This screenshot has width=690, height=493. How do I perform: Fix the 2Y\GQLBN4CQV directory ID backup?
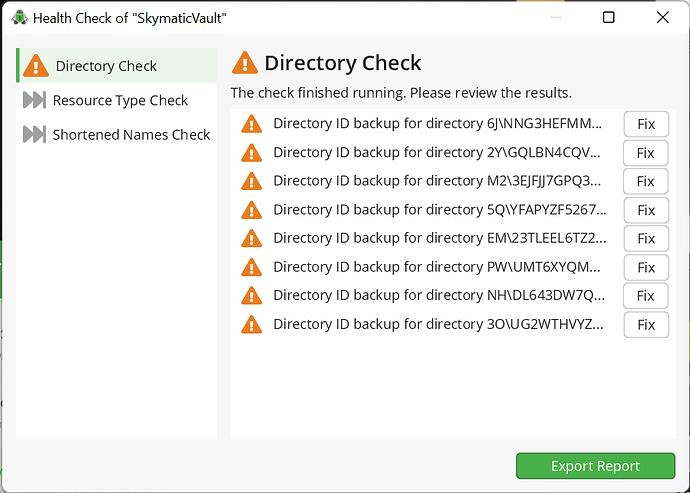646,153
